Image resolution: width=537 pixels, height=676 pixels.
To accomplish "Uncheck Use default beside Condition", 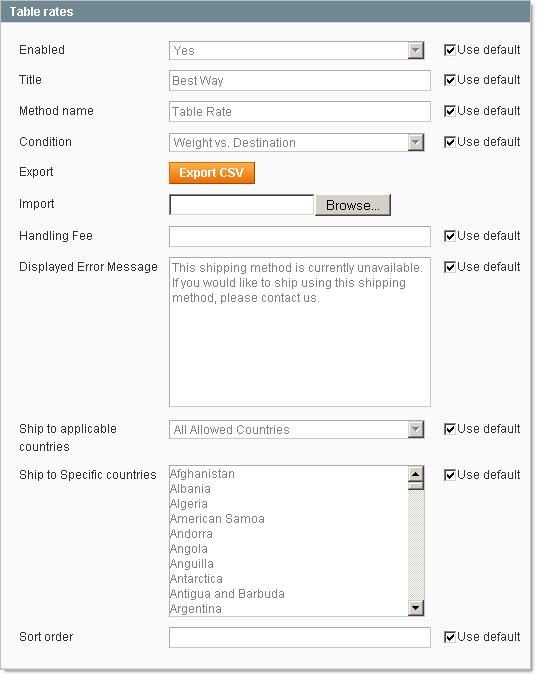I will point(450,142).
